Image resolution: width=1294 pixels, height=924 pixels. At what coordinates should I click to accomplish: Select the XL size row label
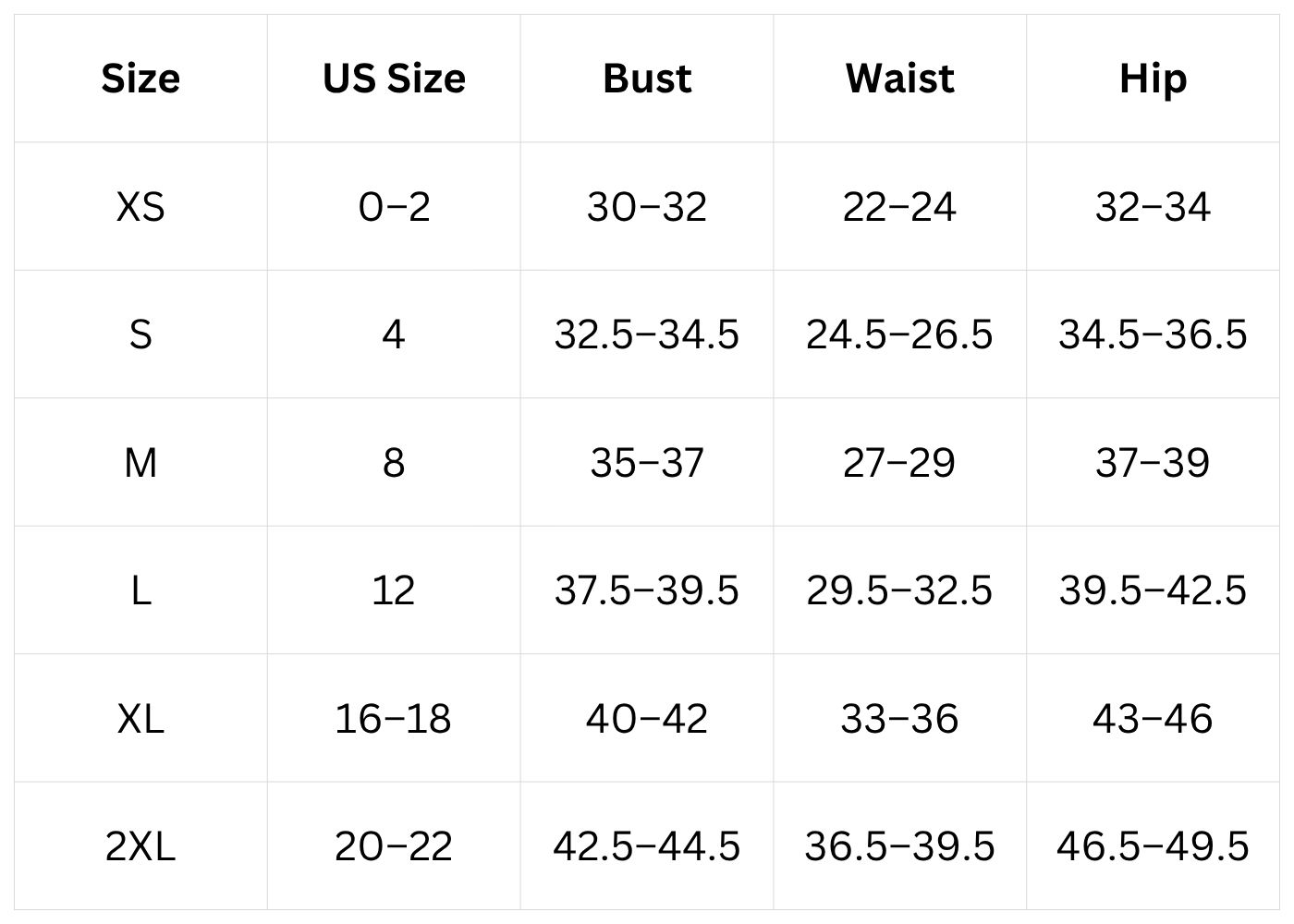click(140, 718)
